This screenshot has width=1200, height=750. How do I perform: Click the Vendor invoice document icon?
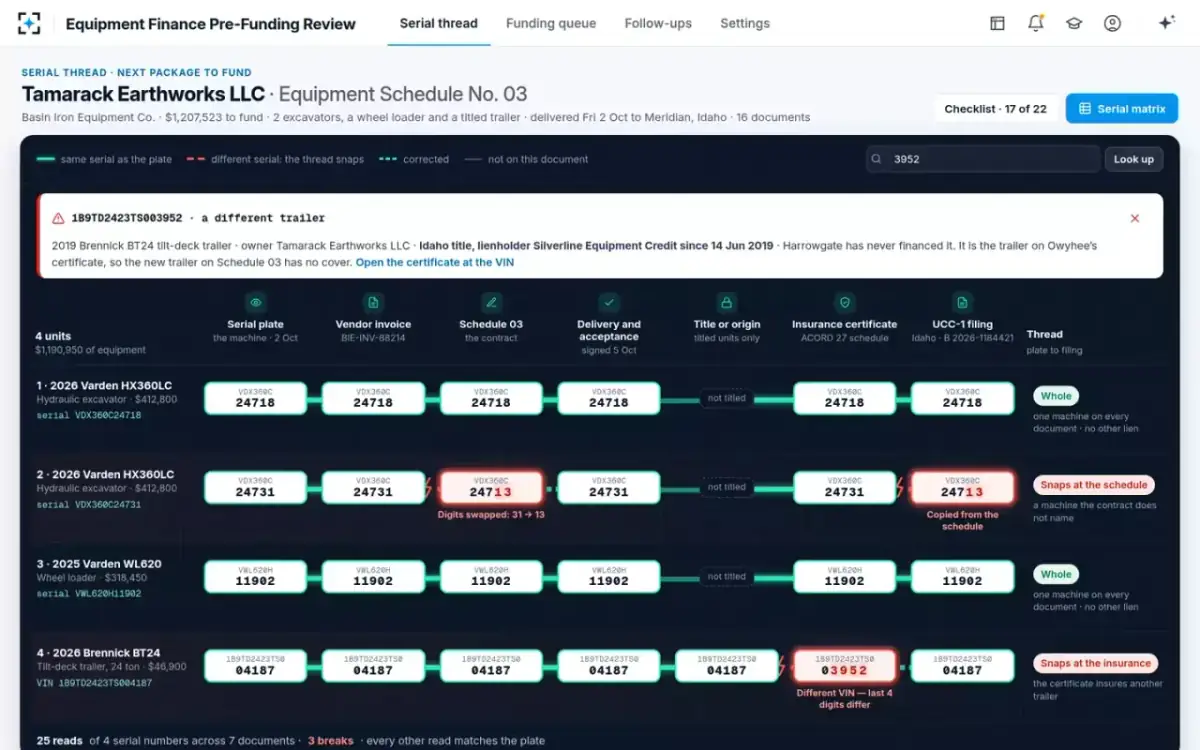pos(373,302)
